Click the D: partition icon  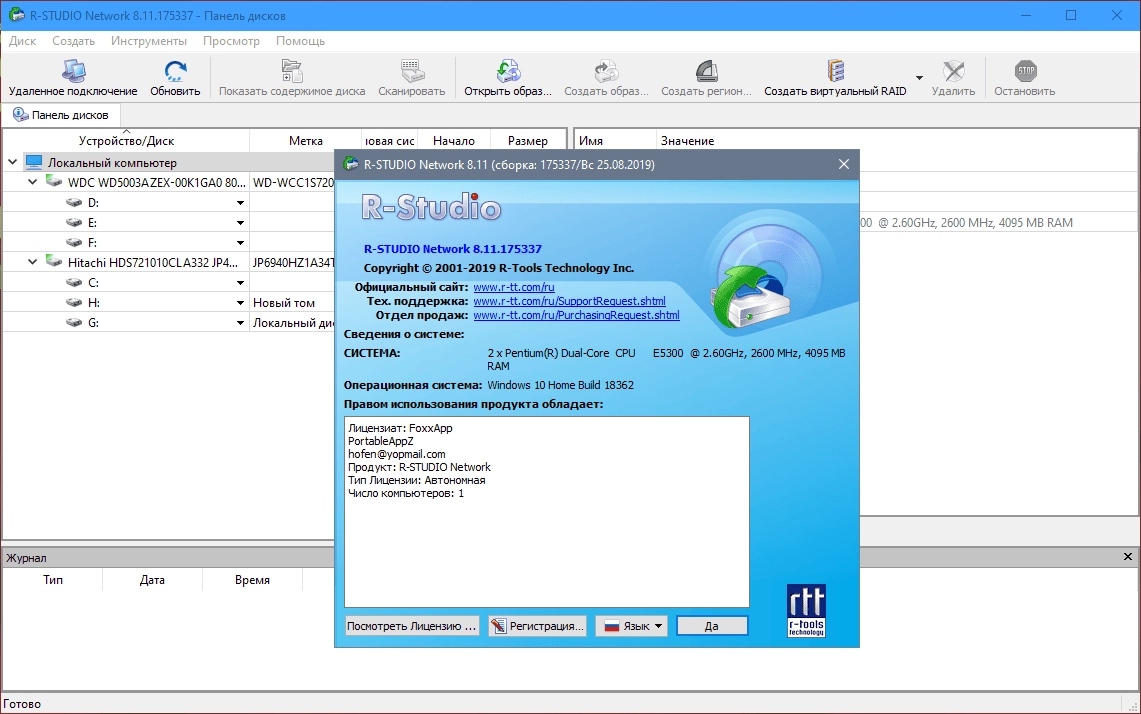click(73, 202)
